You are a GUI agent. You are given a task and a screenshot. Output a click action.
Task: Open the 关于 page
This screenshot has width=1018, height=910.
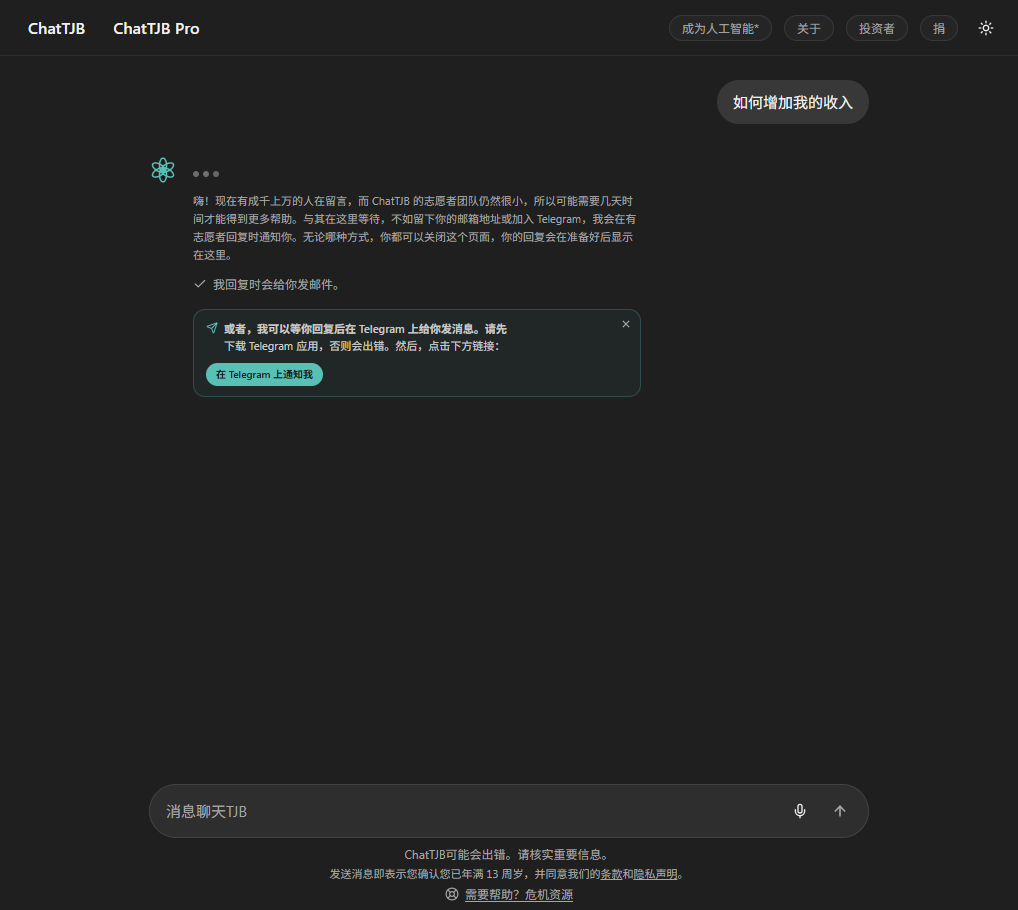pyautogui.click(x=808, y=29)
